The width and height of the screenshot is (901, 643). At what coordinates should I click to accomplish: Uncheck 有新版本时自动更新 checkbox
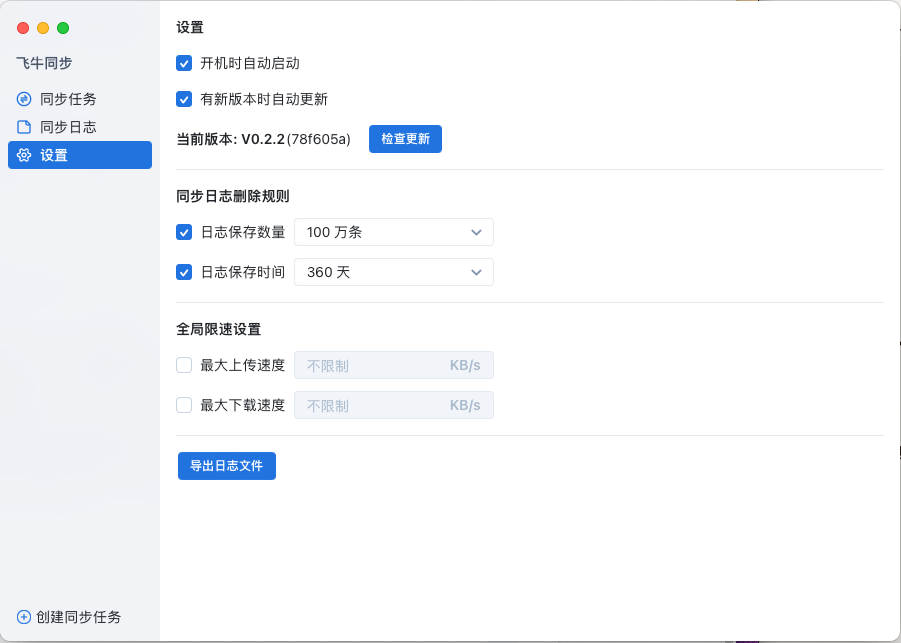(x=184, y=99)
